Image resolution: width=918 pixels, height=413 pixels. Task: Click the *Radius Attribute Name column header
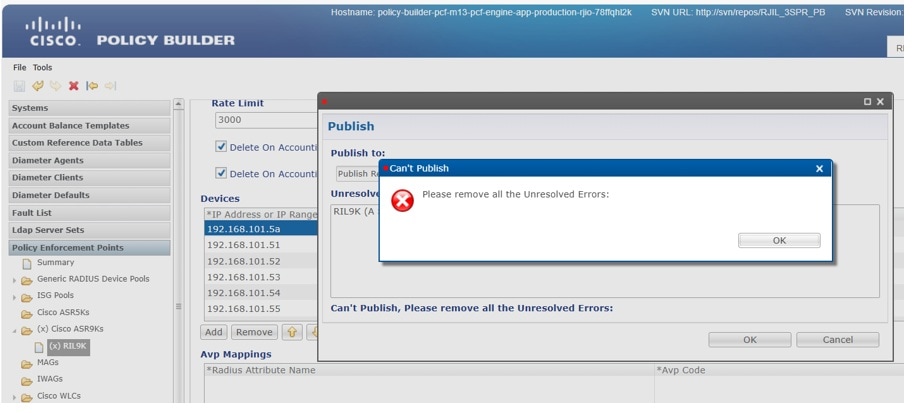(x=429, y=370)
